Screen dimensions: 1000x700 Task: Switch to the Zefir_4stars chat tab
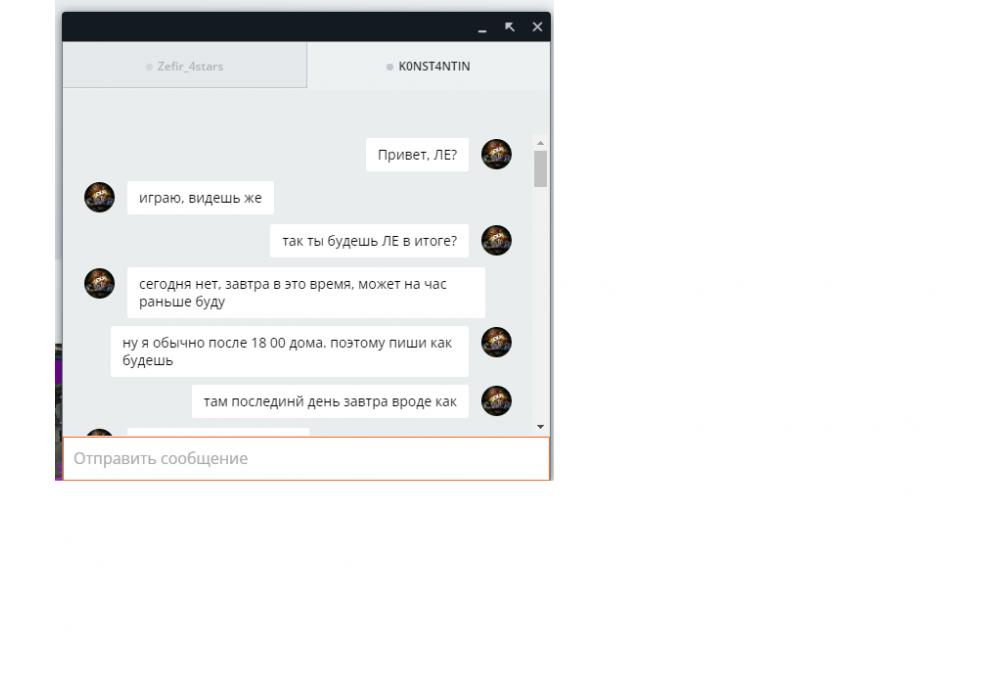point(184,66)
